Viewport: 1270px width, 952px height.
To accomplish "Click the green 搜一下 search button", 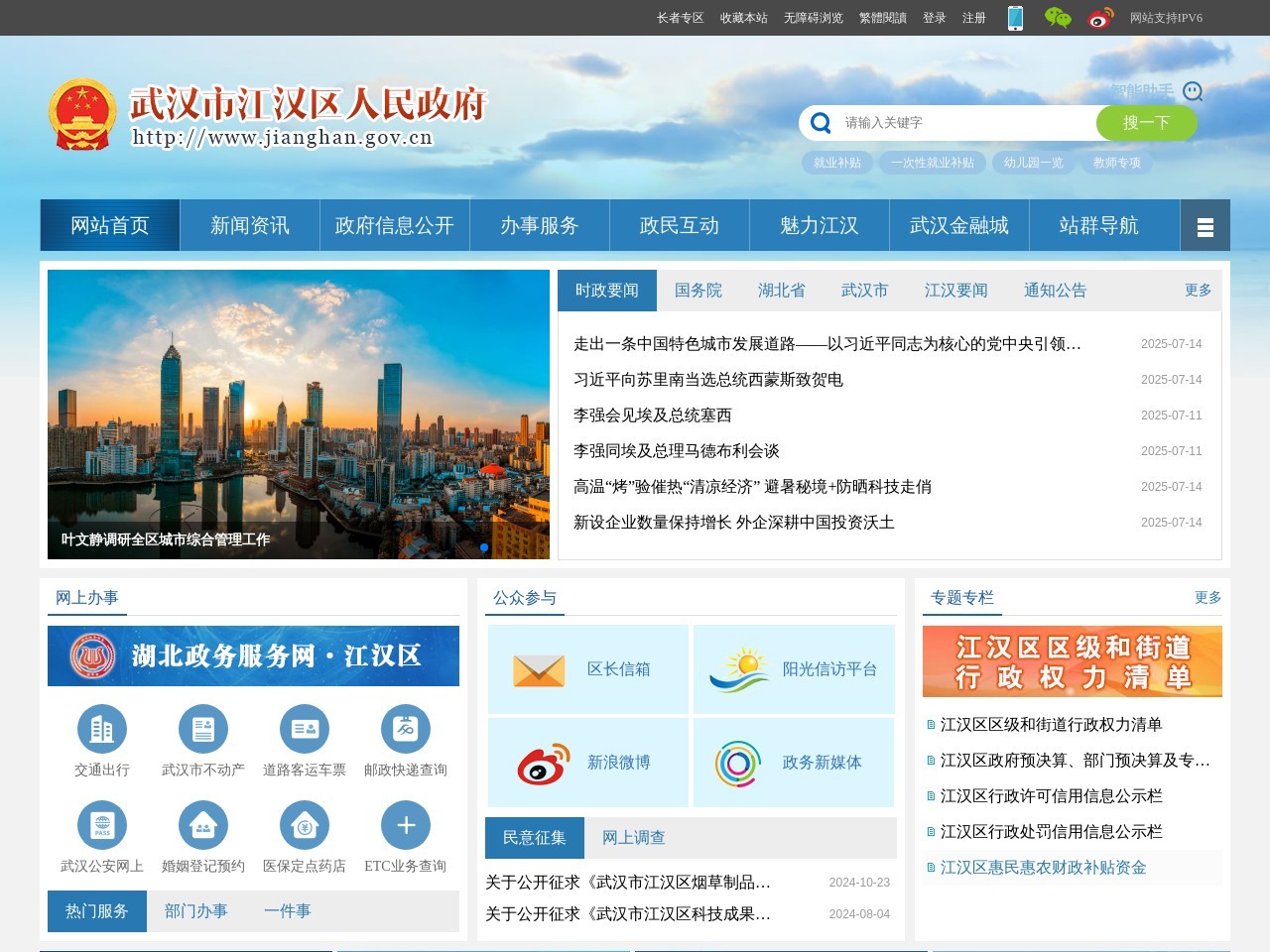I will point(1147,123).
